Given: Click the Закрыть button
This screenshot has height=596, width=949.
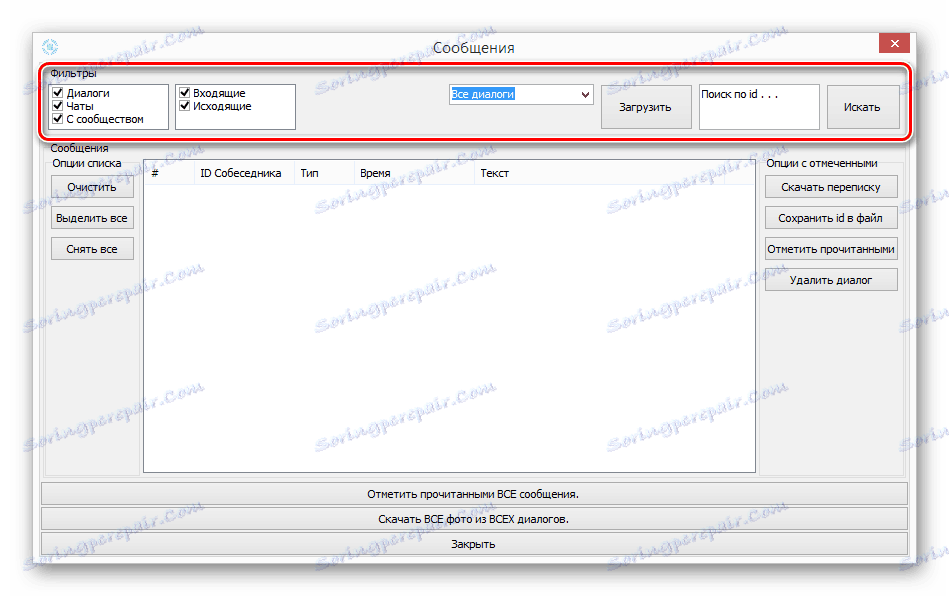Looking at the screenshot, I should [474, 543].
